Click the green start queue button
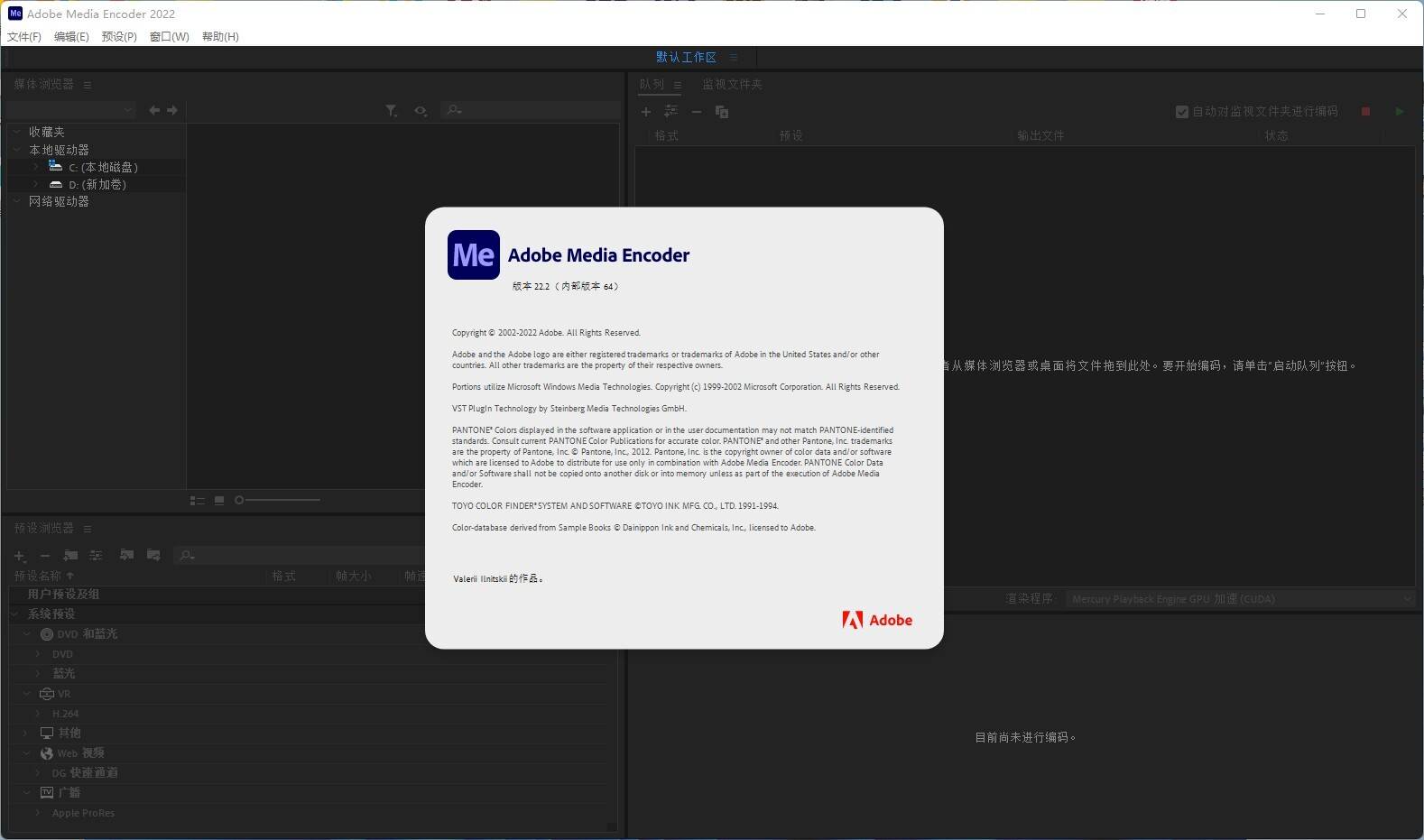Screen dimensions: 1424x840 1400,112
